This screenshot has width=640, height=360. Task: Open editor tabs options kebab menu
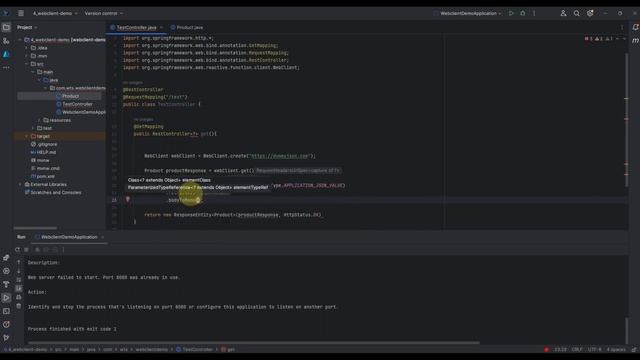622,27
